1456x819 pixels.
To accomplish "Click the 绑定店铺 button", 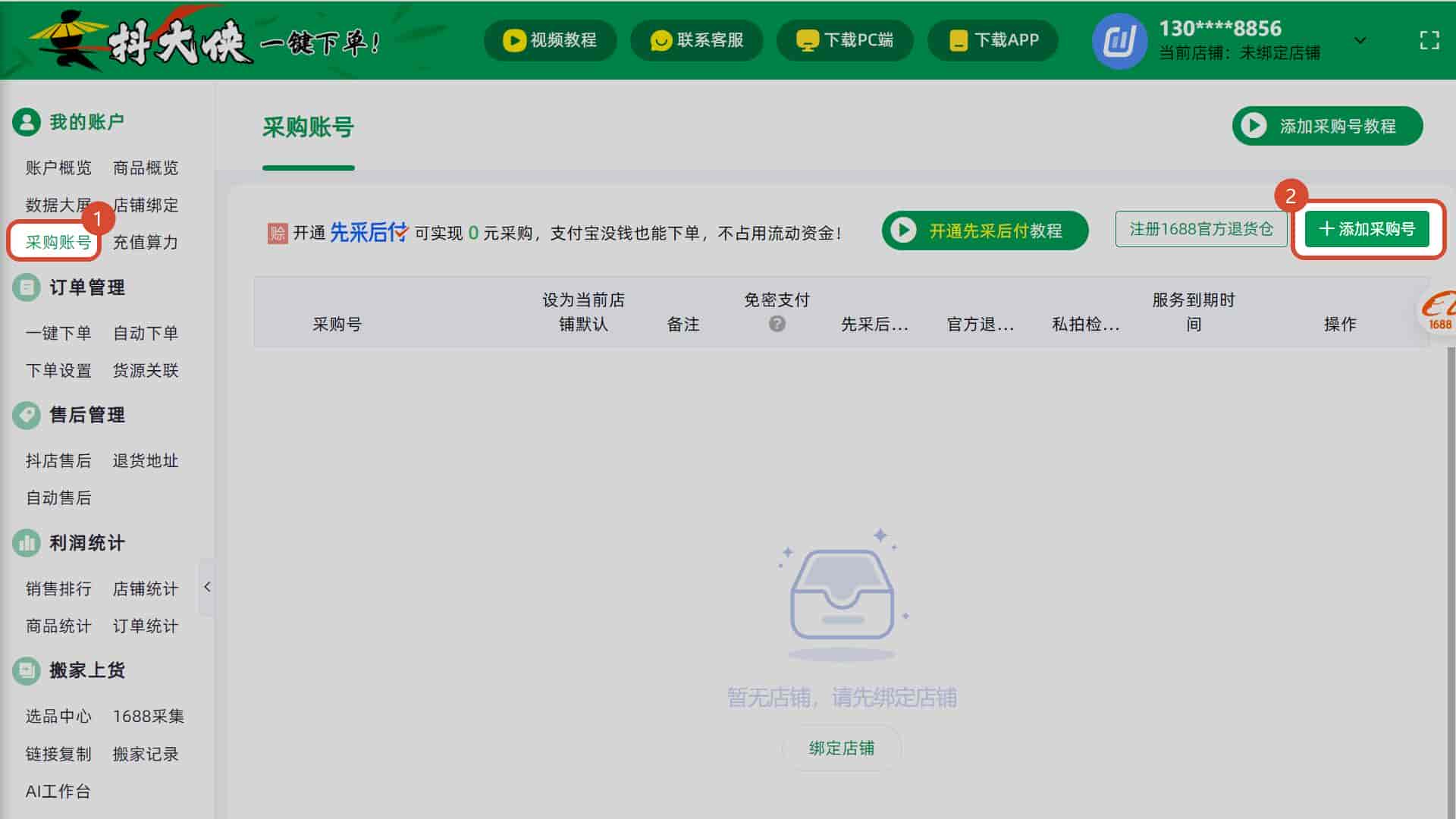I will pos(842,748).
